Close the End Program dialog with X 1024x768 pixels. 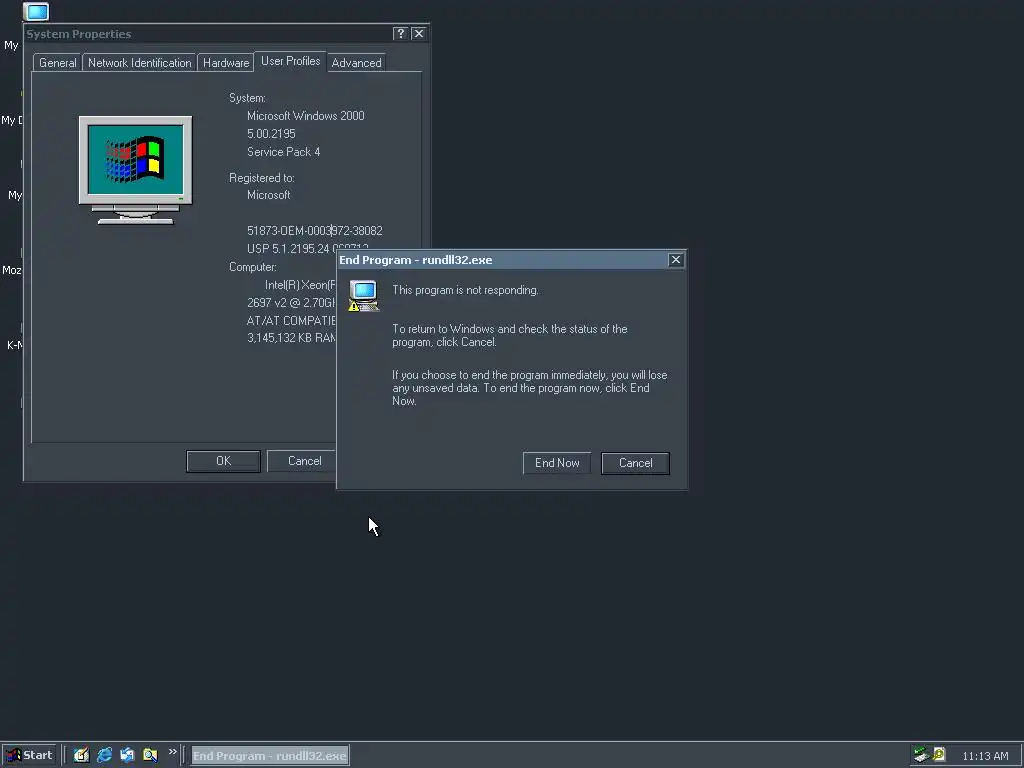click(676, 260)
